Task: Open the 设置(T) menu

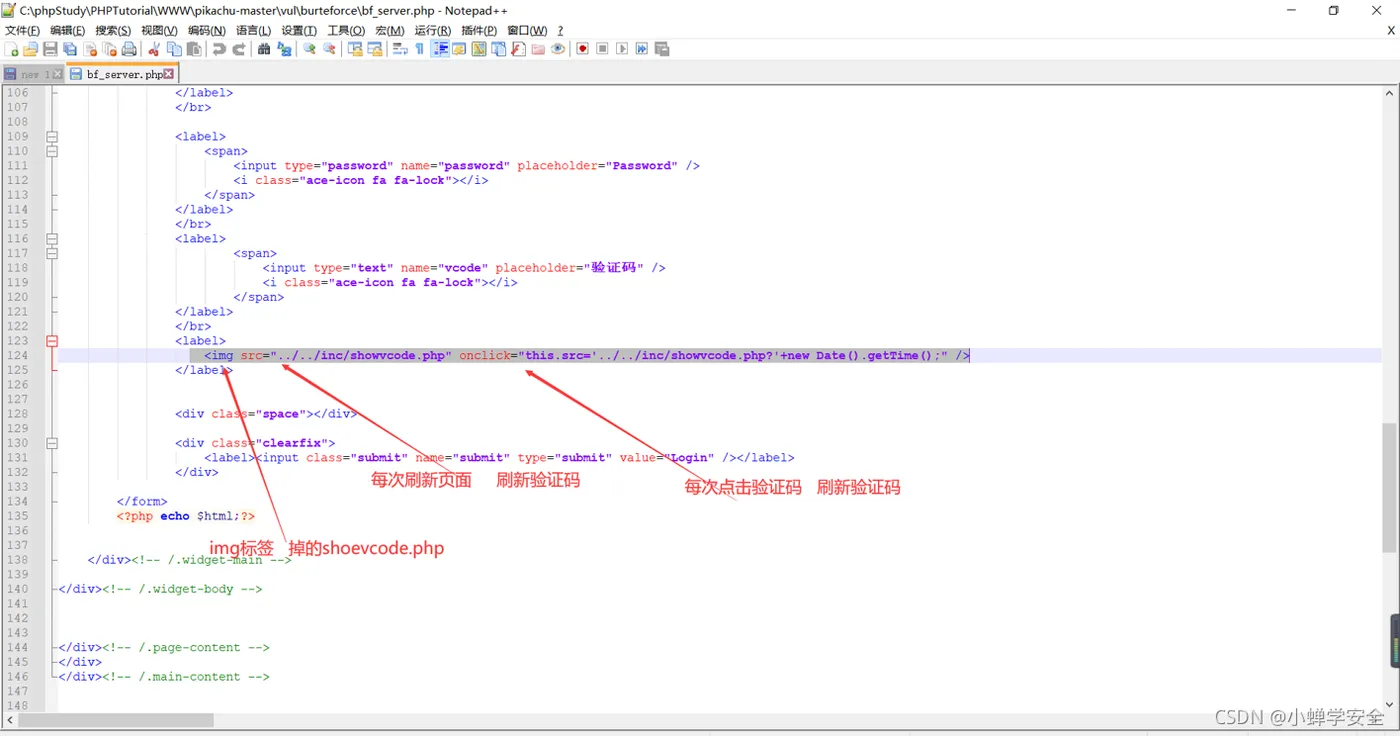Action: click(299, 30)
